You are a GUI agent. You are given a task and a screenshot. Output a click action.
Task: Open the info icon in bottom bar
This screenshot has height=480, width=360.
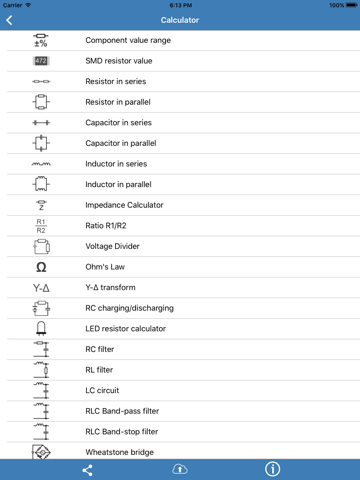[273, 469]
